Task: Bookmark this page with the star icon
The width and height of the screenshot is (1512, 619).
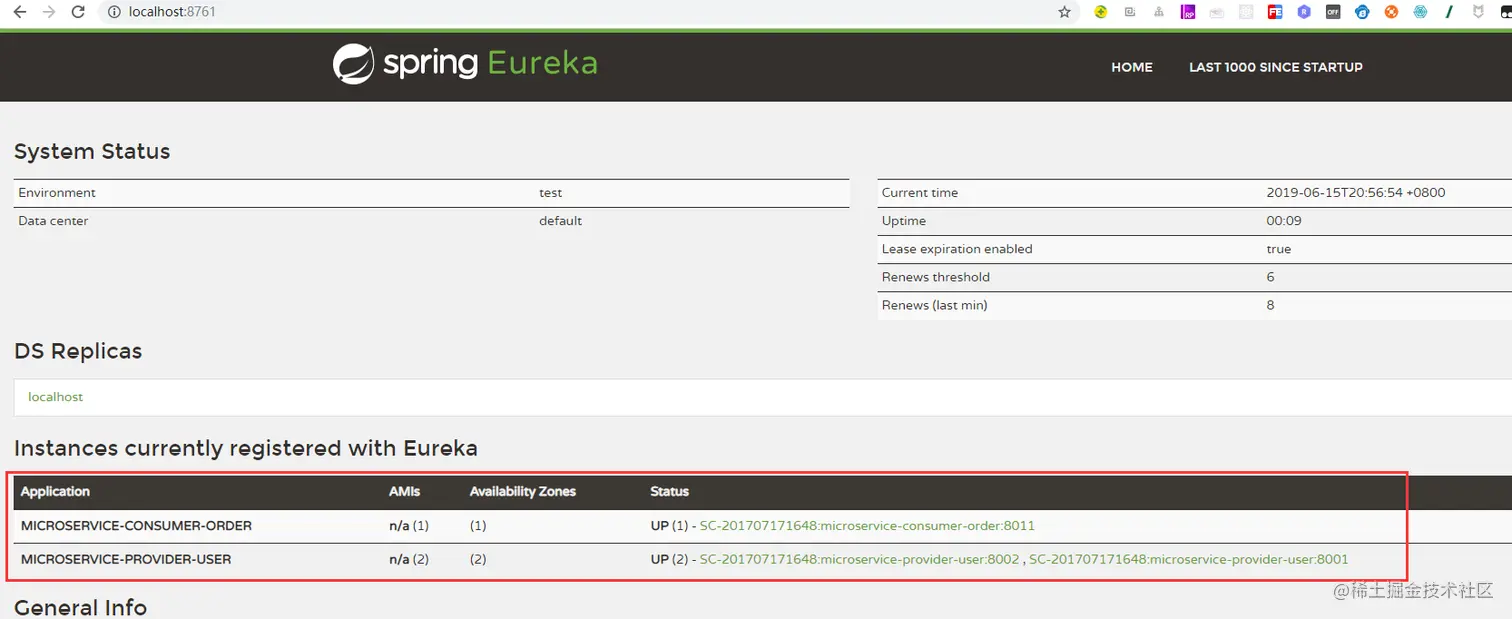Action: coord(1064,12)
